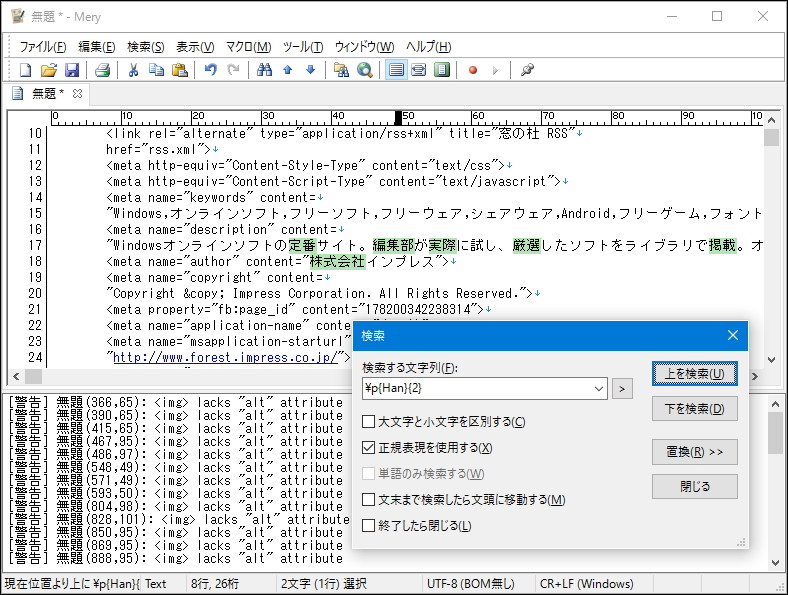Click the Cut scissors icon

[134, 70]
